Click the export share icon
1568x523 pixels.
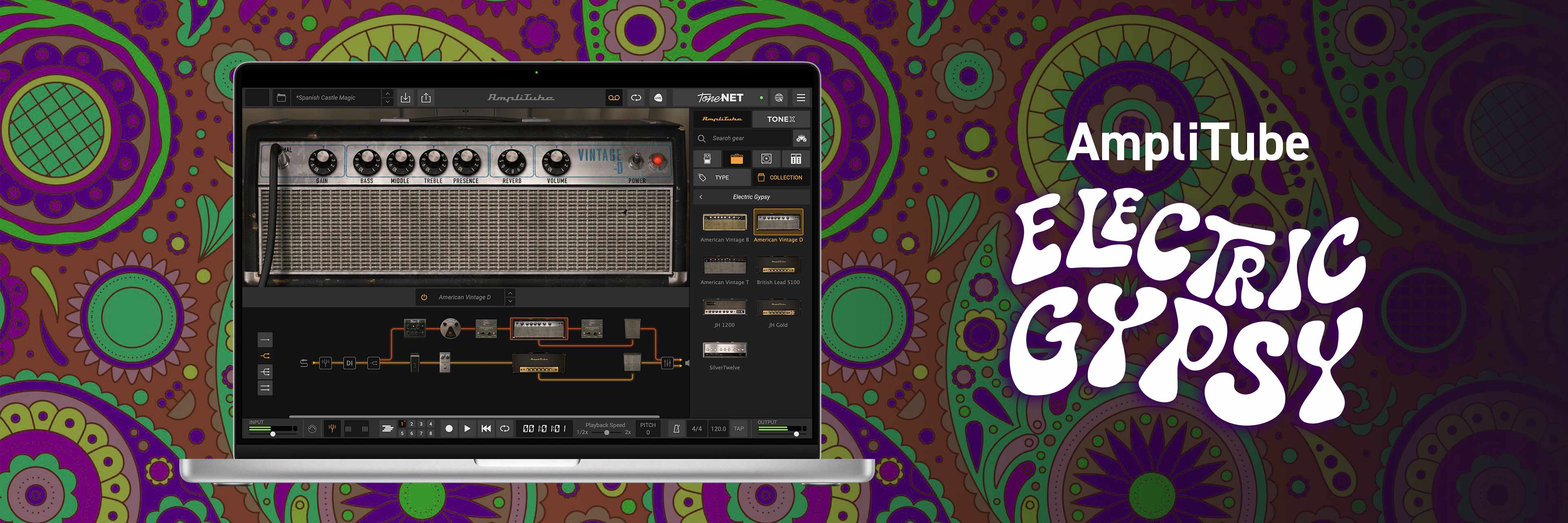tap(426, 97)
